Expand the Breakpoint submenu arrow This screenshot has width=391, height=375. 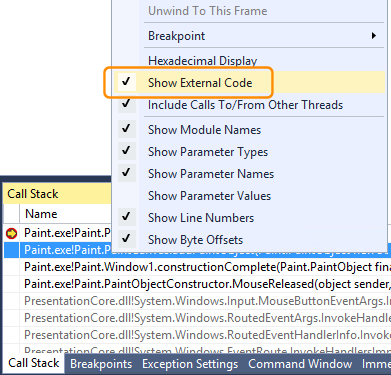[374, 36]
